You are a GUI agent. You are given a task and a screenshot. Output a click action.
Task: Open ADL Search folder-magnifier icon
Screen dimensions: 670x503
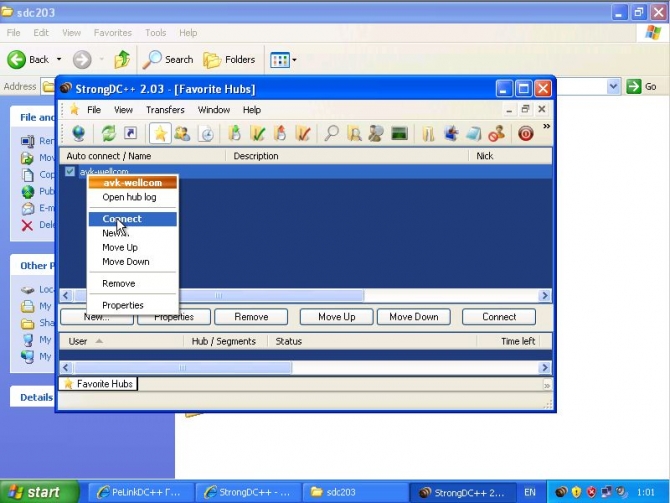(354, 134)
